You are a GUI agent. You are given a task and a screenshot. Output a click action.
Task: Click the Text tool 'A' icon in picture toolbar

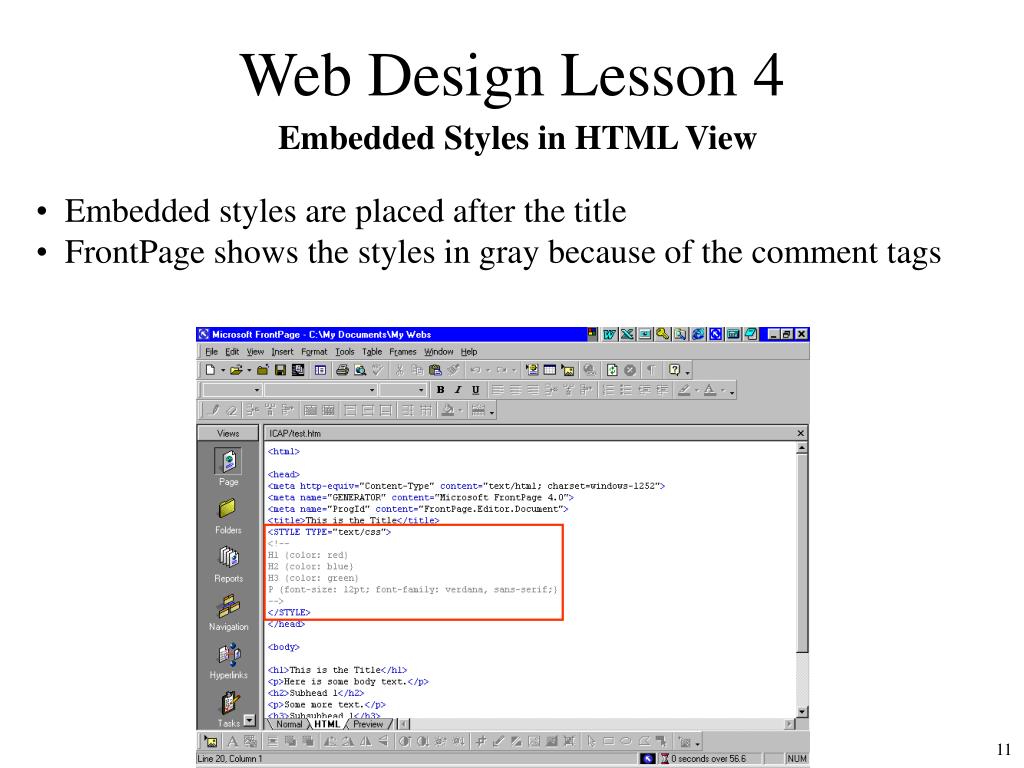click(232, 741)
